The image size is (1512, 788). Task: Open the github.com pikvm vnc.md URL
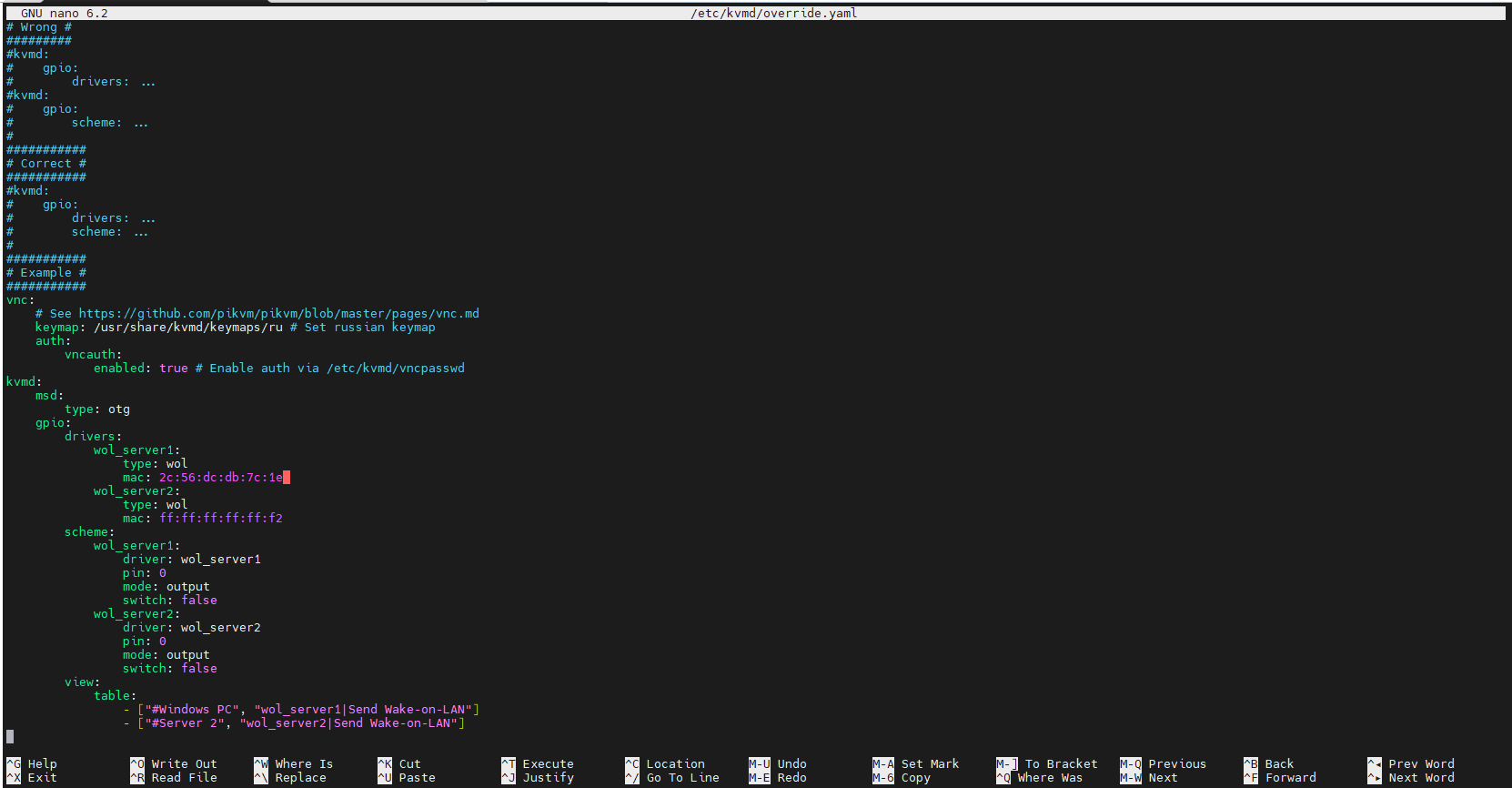(x=278, y=314)
